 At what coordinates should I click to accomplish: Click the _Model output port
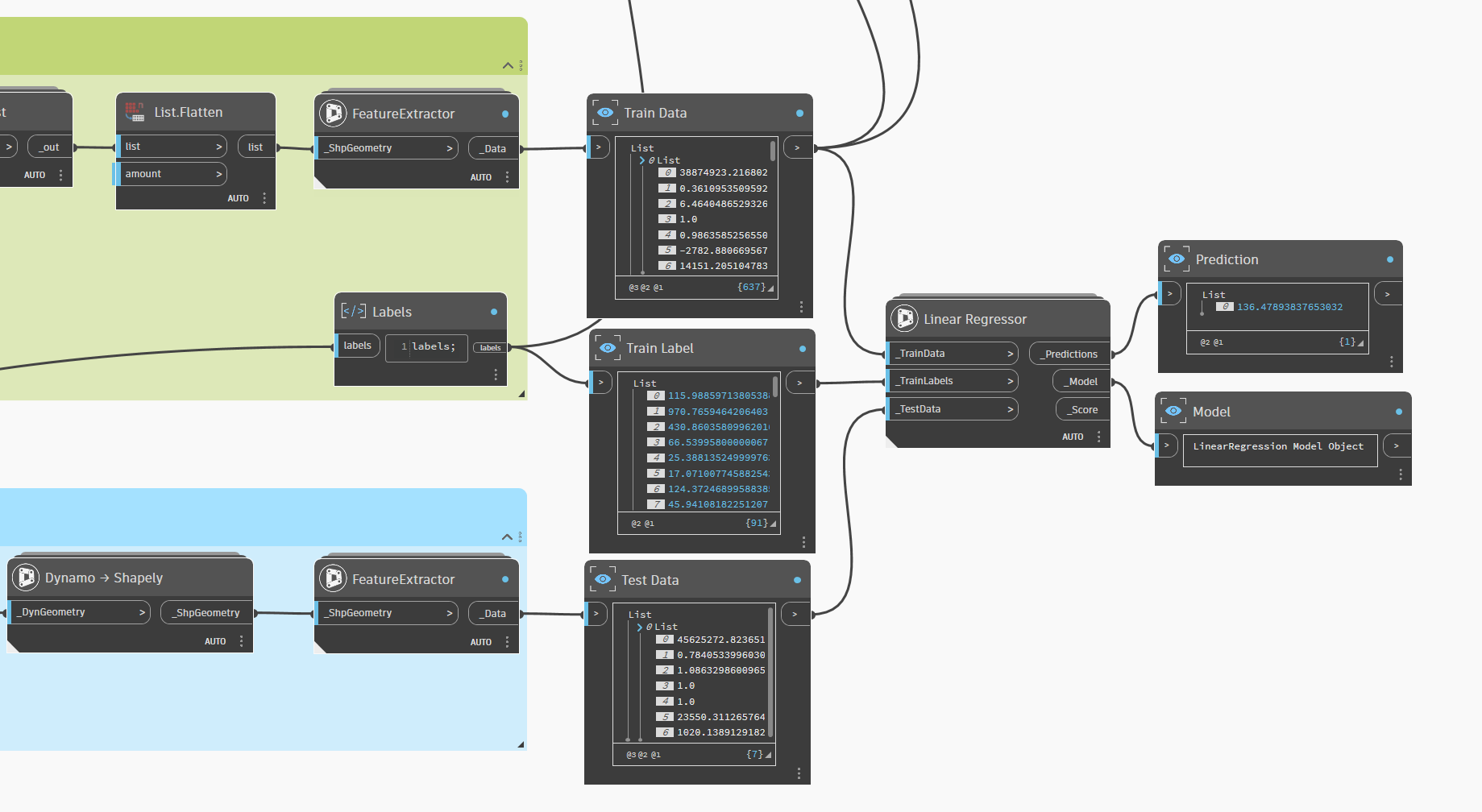tap(1082, 382)
